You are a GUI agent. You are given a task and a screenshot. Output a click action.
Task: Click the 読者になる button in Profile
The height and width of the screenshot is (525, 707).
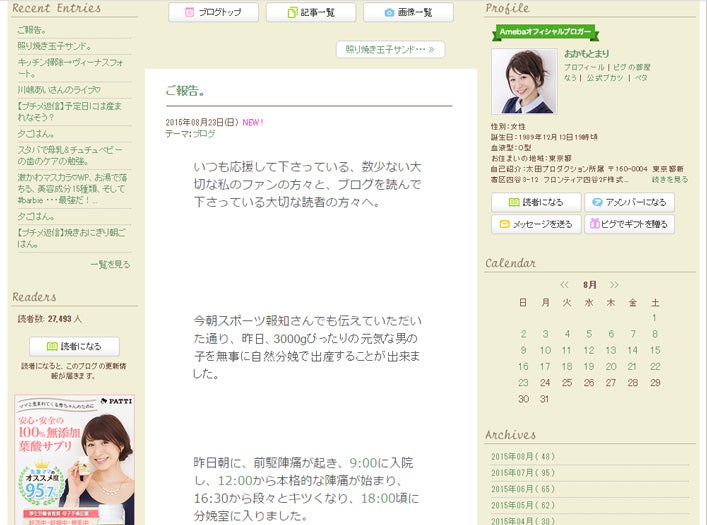pyautogui.click(x=536, y=203)
